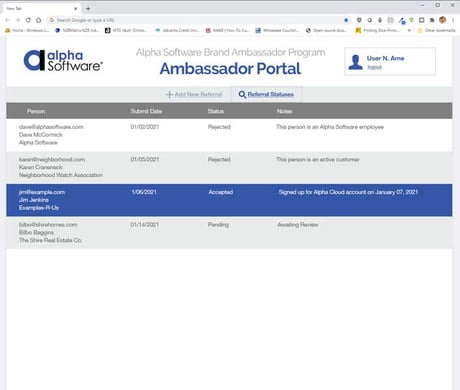The height and width of the screenshot is (390, 460).
Task: Click Neighborhood Watch Association company name
Action: 61,175
